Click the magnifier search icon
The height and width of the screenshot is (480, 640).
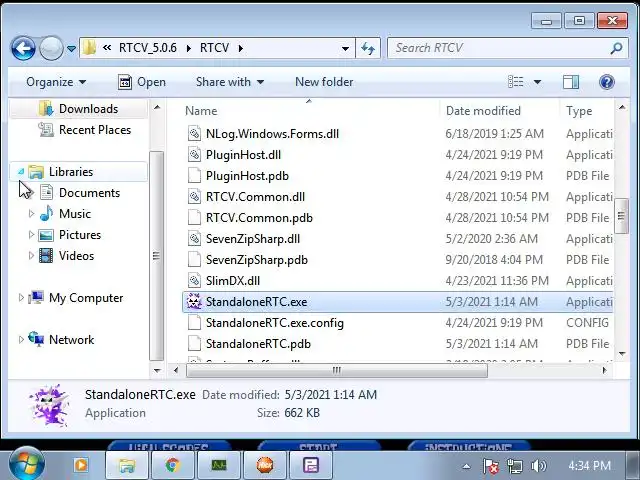click(x=616, y=48)
